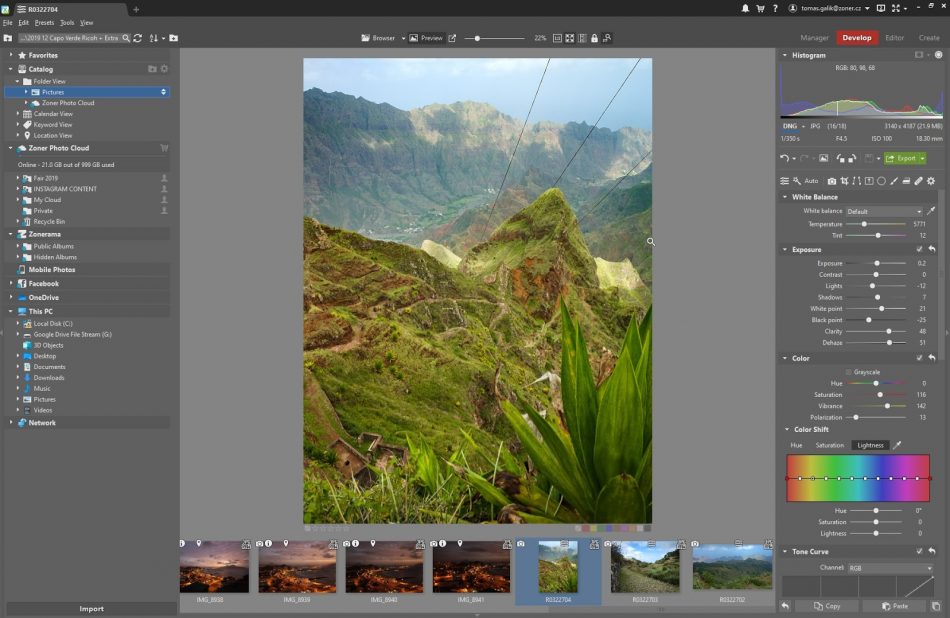Viewport: 950px width, 618px height.
Task: Pick white balance with the eyedropper
Action: [931, 211]
